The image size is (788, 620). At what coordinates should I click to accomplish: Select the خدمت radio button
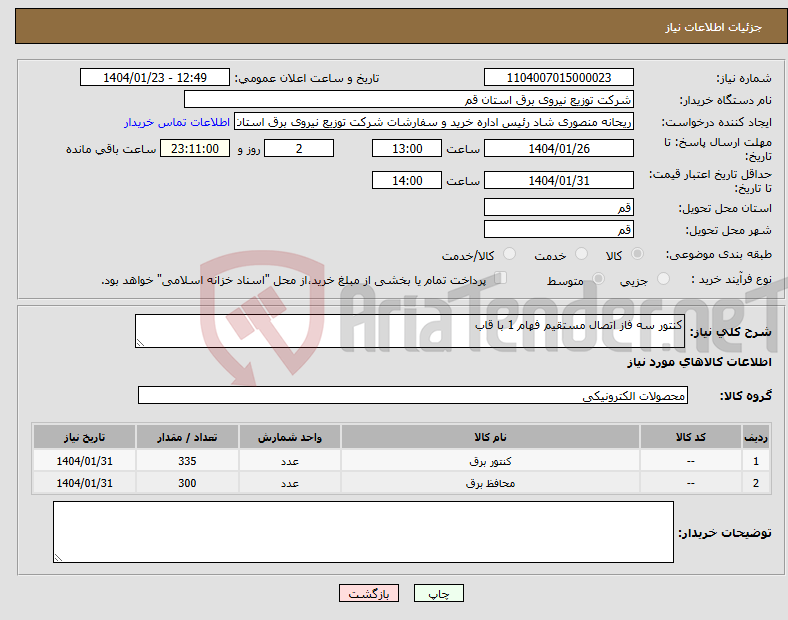581,254
